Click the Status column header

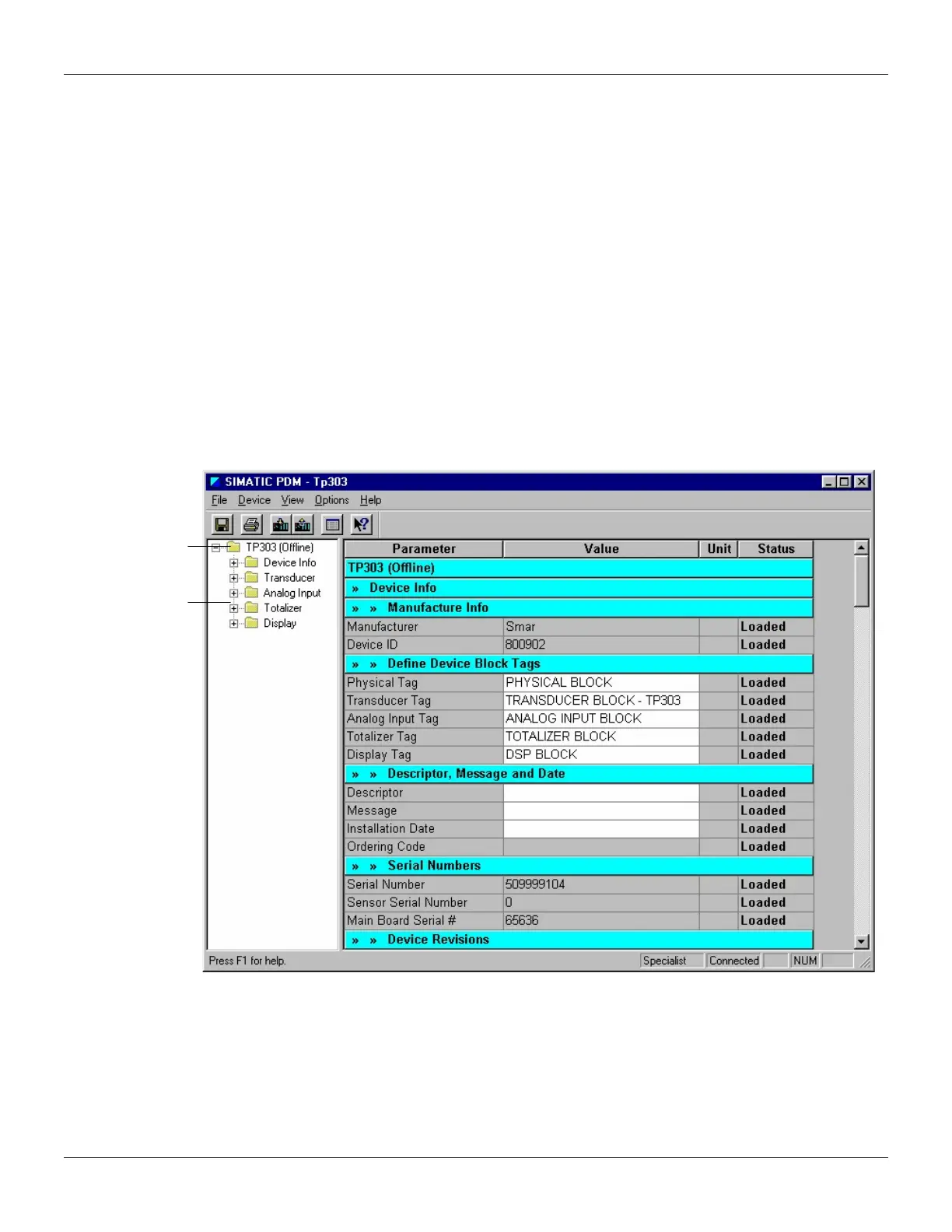tap(775, 549)
